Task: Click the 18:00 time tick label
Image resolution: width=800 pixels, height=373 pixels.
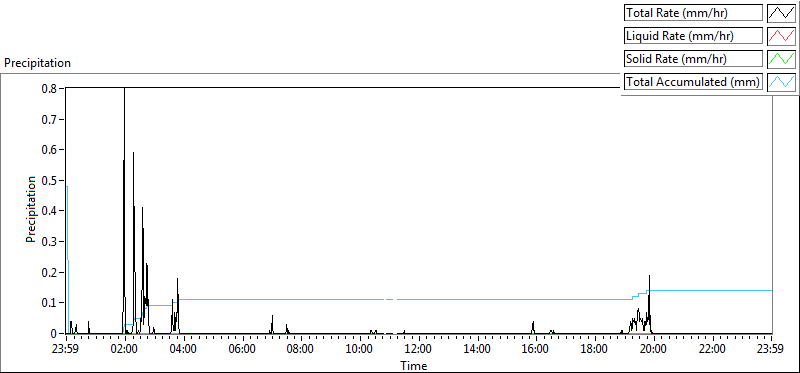Action: (x=595, y=350)
